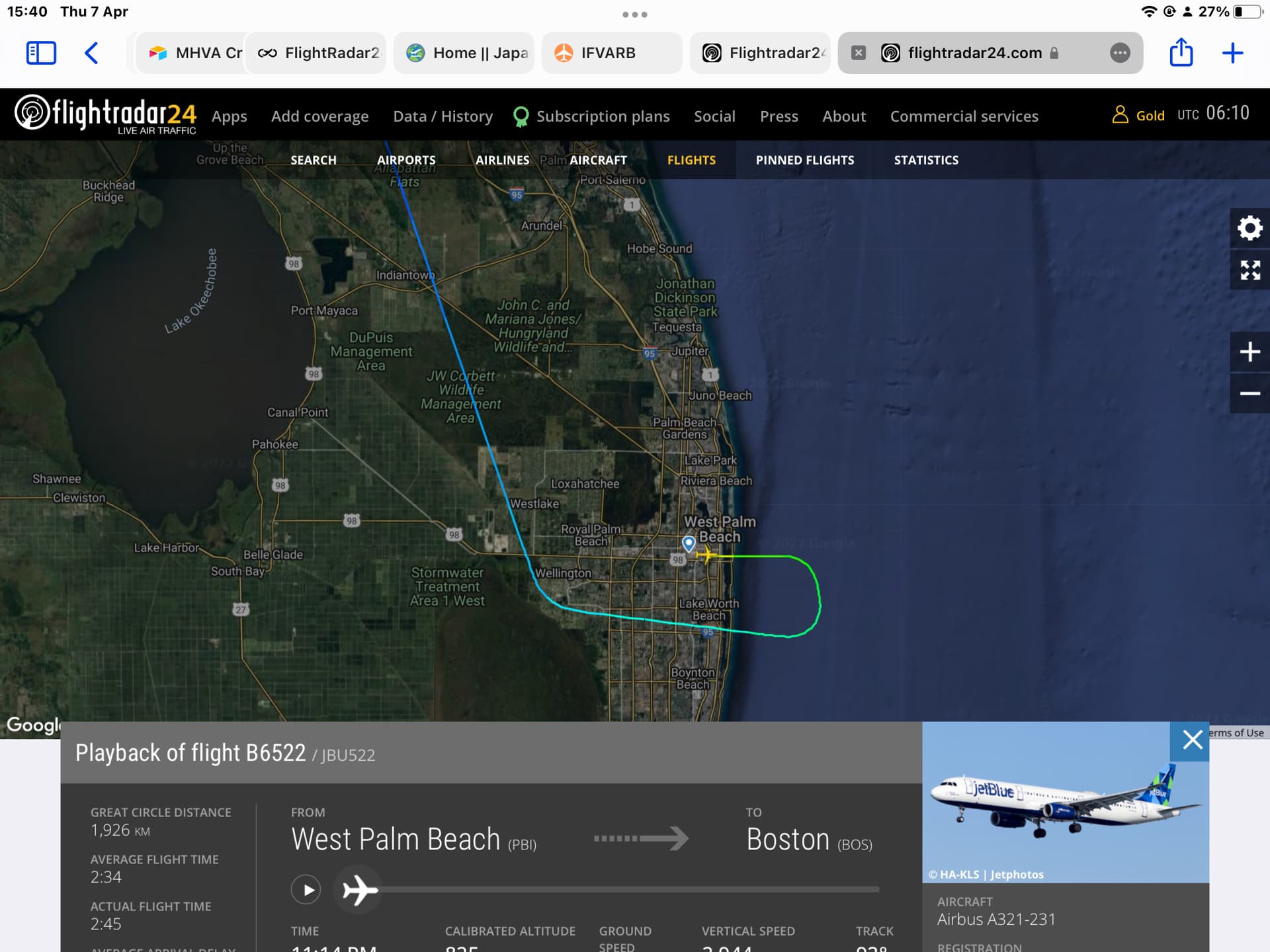The height and width of the screenshot is (952, 1270).
Task: Open page options ellipsis in address bar
Action: 1119,53
